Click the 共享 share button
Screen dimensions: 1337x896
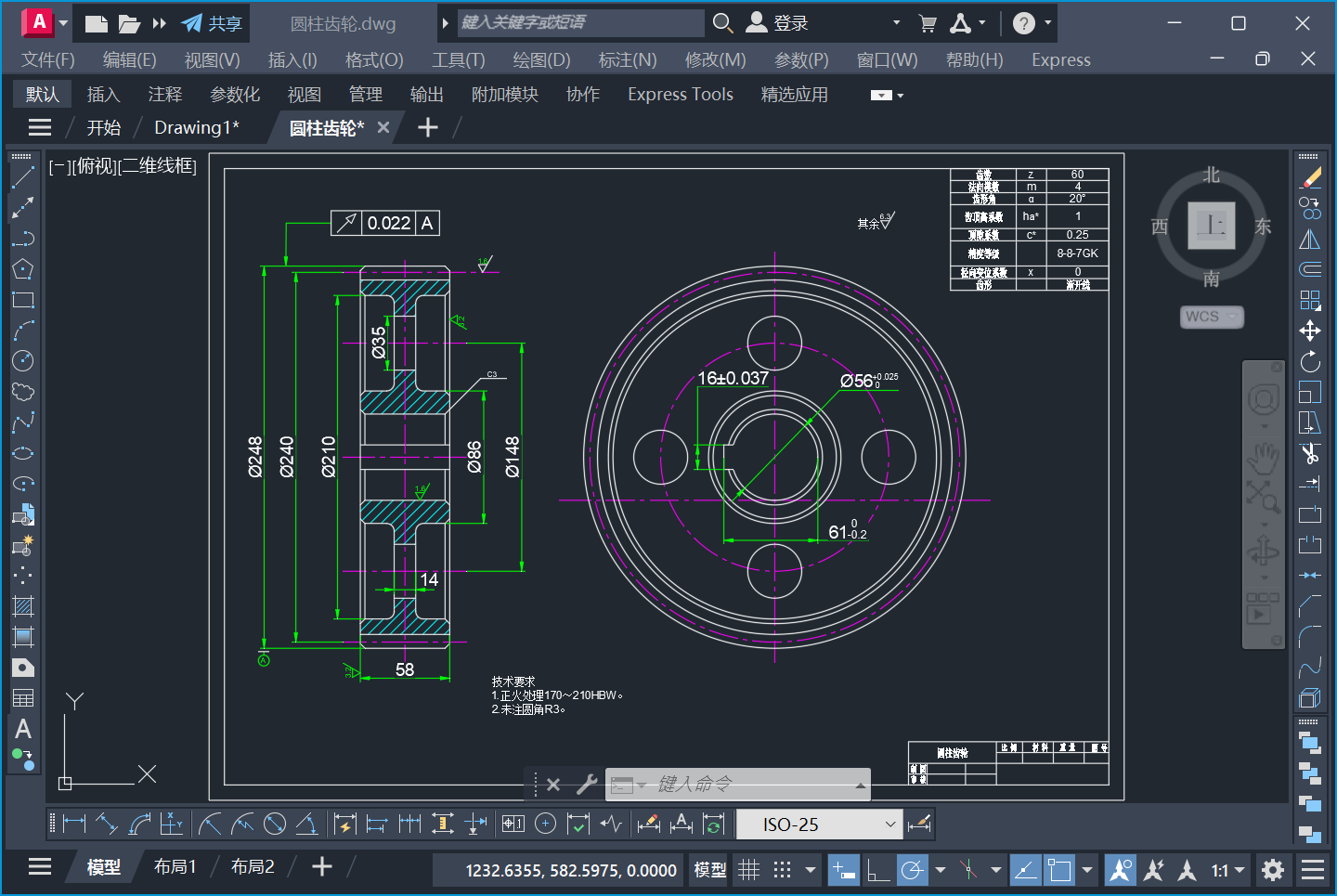pyautogui.click(x=212, y=23)
